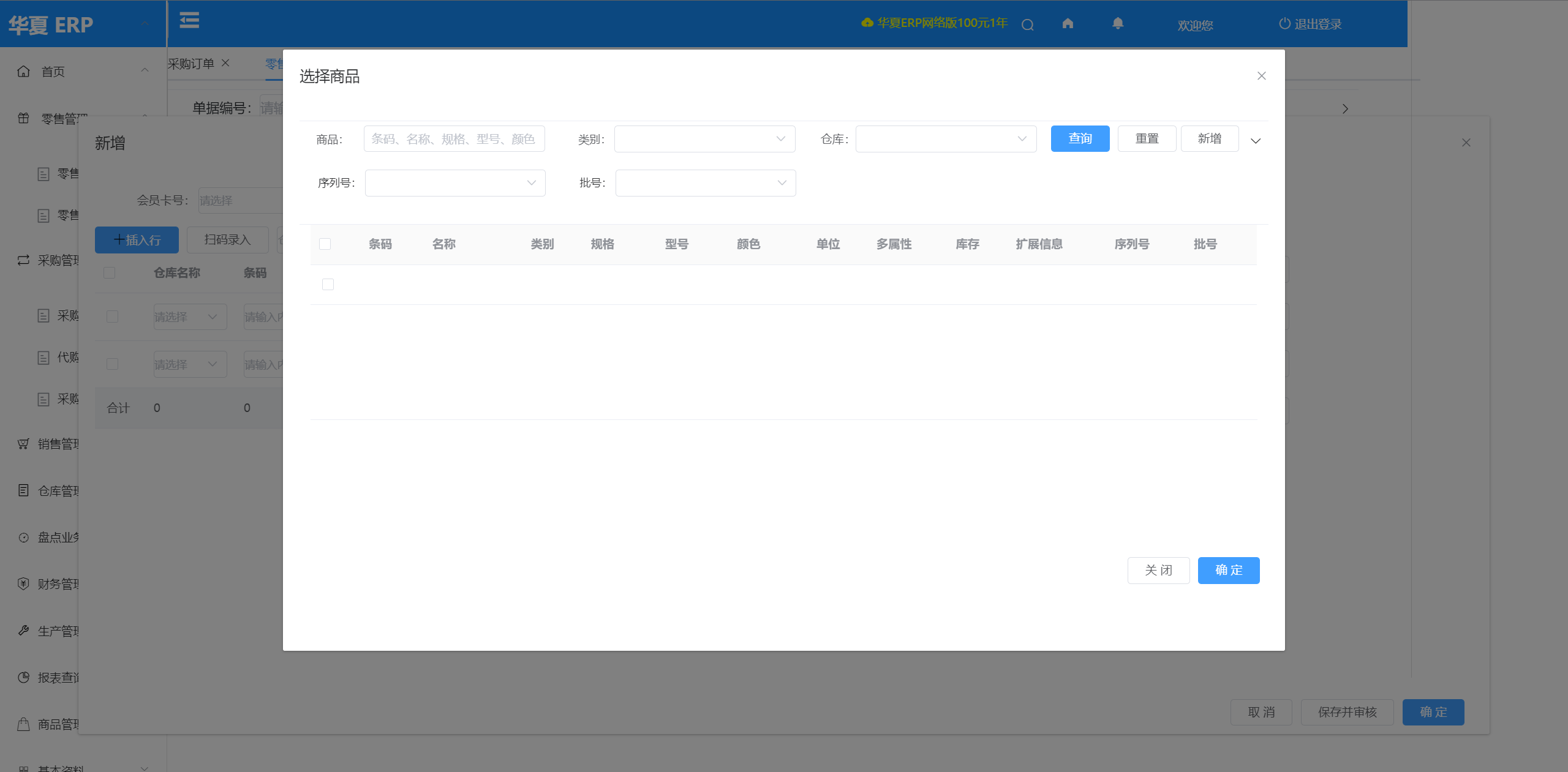Click the 零售管理 gift icon in sidebar
The height and width of the screenshot is (772, 1568).
pyautogui.click(x=23, y=118)
